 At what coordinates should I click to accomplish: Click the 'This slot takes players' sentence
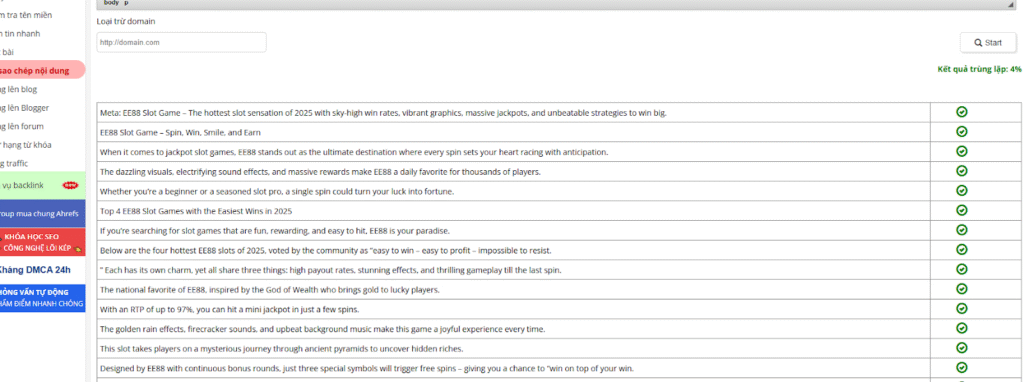tap(281, 348)
